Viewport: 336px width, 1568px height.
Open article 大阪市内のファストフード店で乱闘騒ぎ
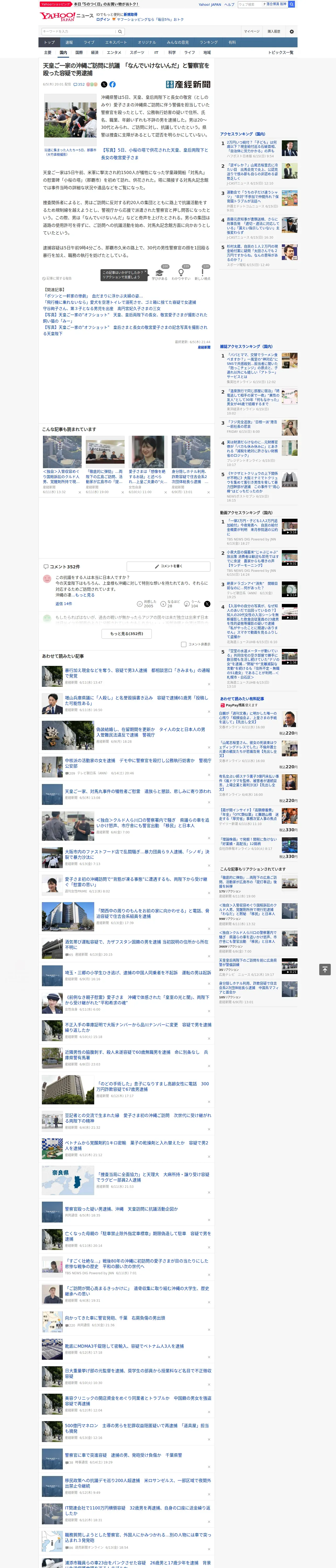click(137, 854)
